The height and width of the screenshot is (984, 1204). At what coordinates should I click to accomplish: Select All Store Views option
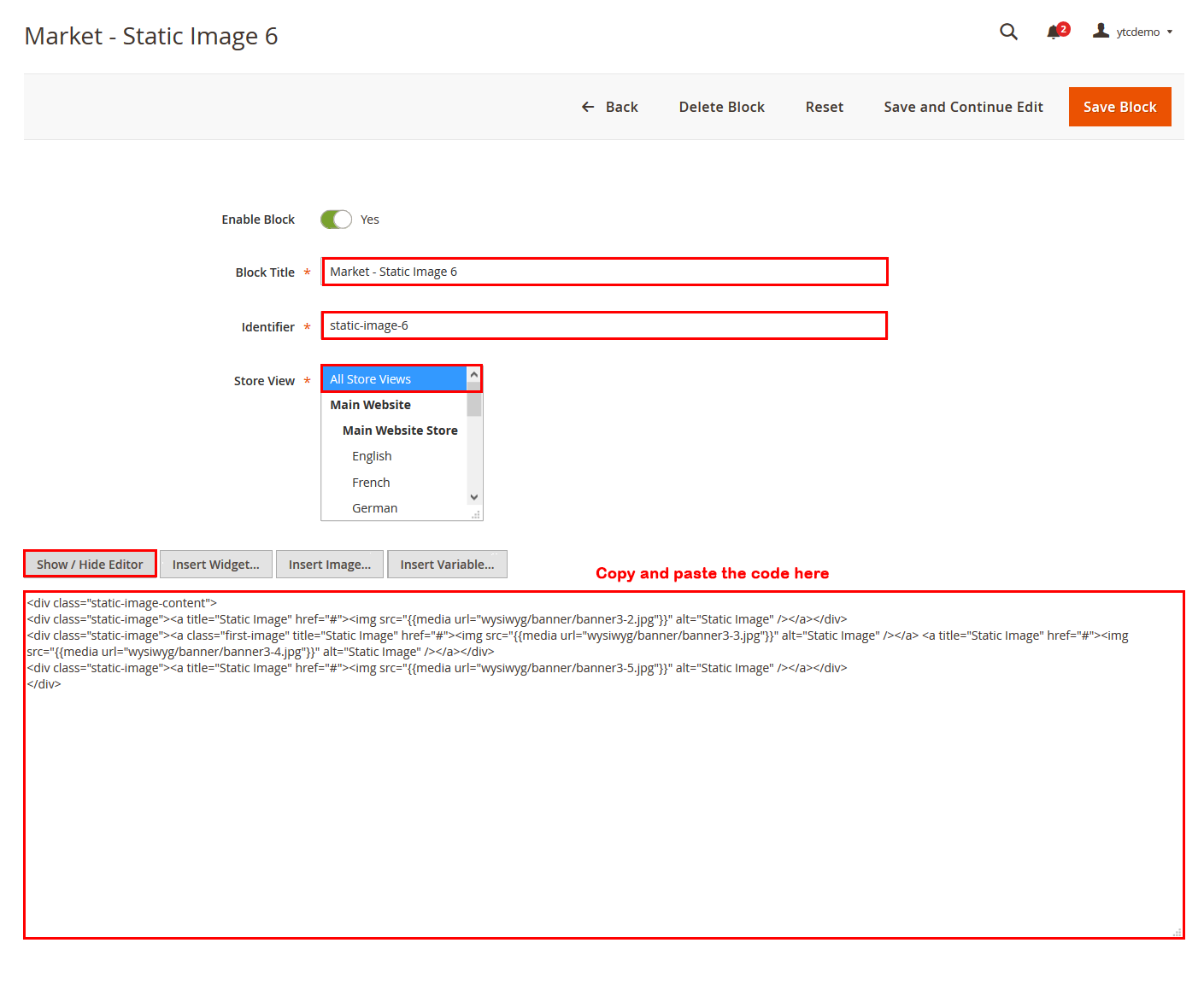click(x=395, y=379)
